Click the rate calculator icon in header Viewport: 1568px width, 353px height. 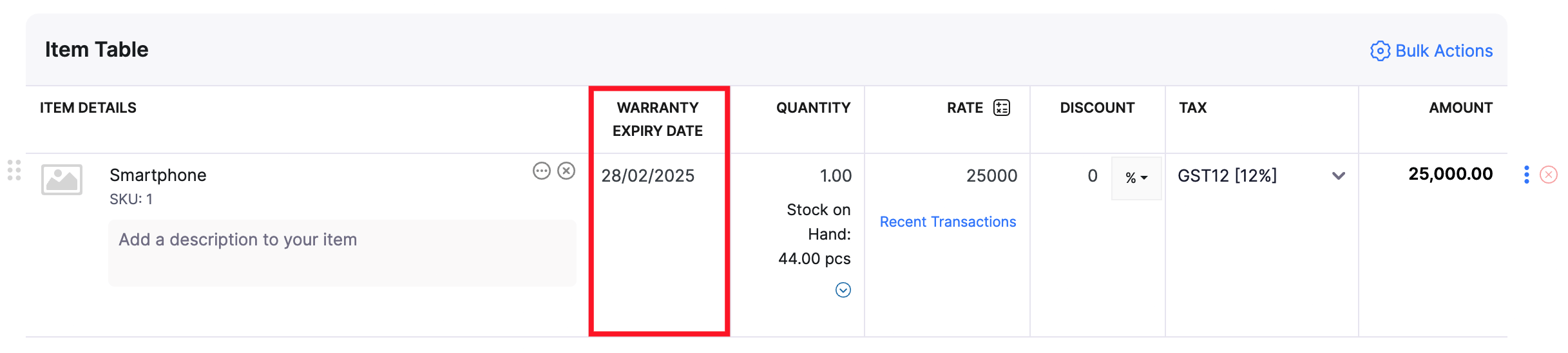tap(1001, 108)
